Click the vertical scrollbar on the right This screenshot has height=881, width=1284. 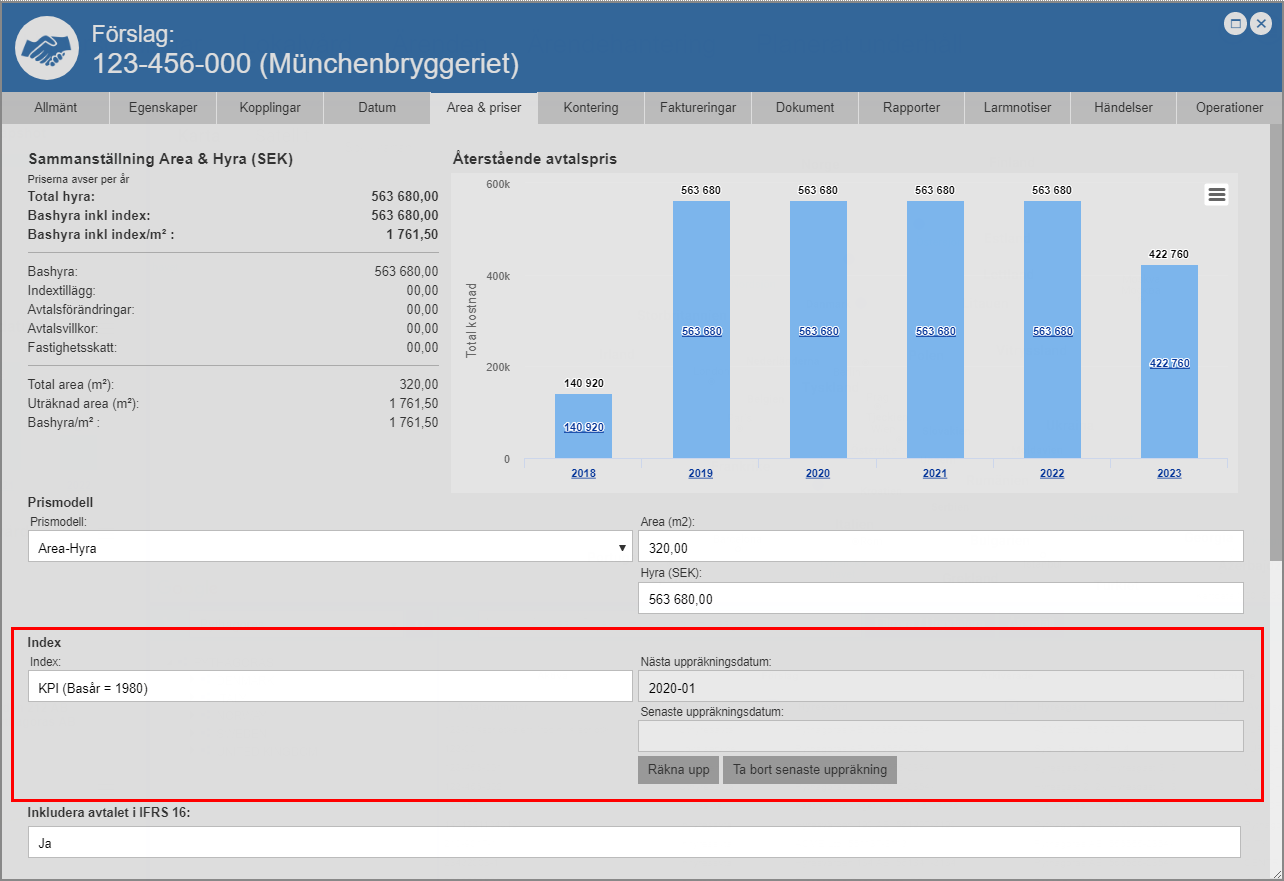[1275, 340]
